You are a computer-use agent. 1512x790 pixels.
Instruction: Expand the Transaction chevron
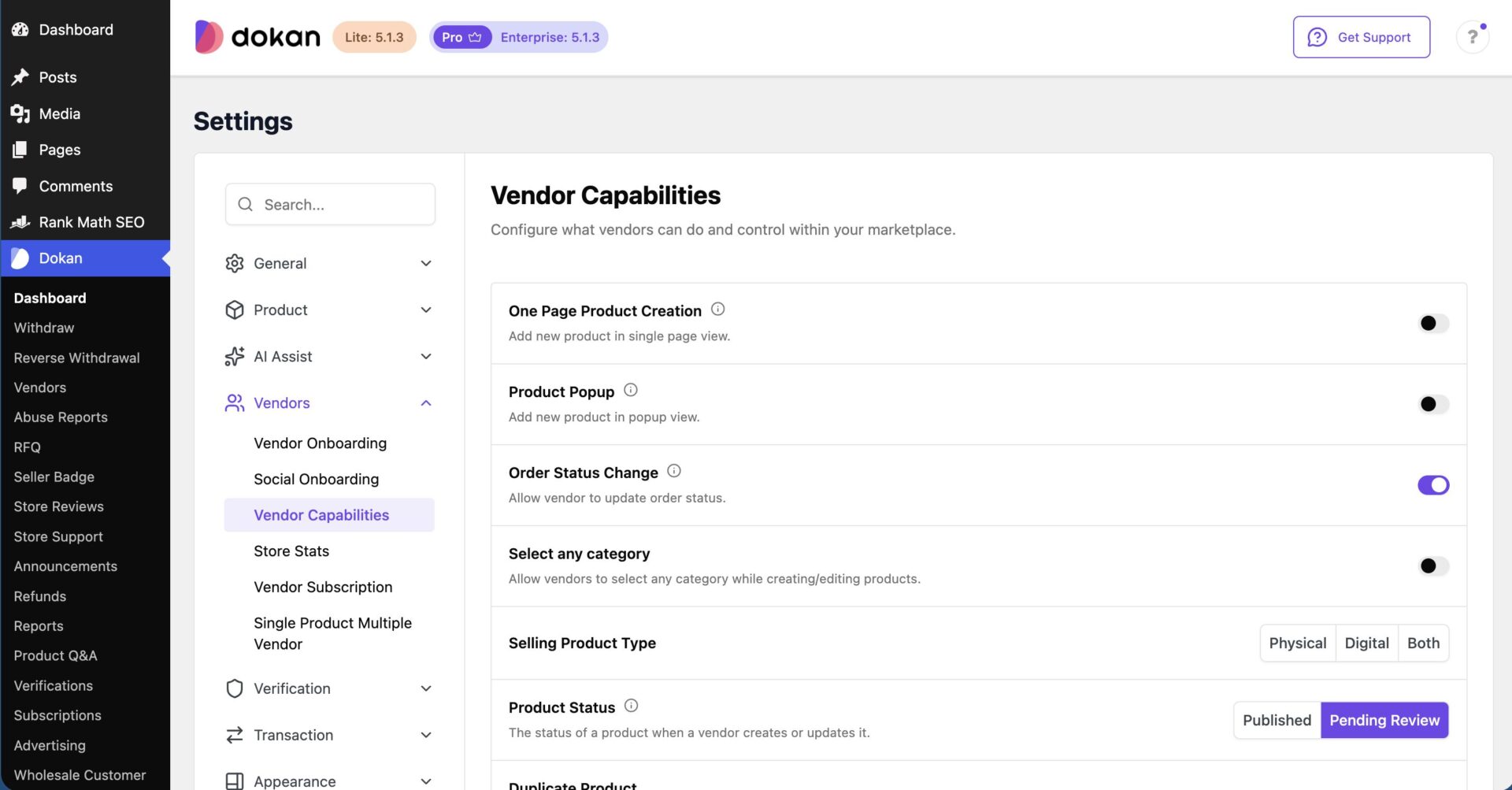pos(426,735)
